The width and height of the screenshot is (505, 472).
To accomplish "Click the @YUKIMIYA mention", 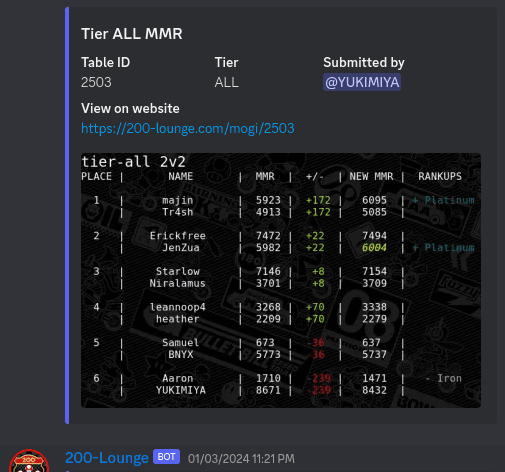I will 362,82.
